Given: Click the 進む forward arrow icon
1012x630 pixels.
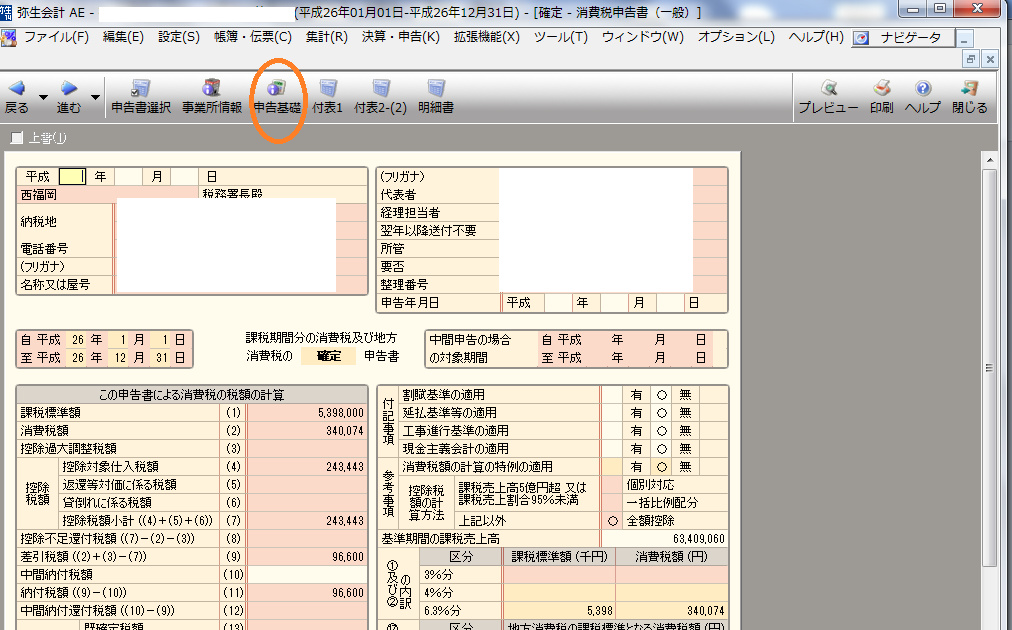Looking at the screenshot, I should pyautogui.click(x=69, y=89).
